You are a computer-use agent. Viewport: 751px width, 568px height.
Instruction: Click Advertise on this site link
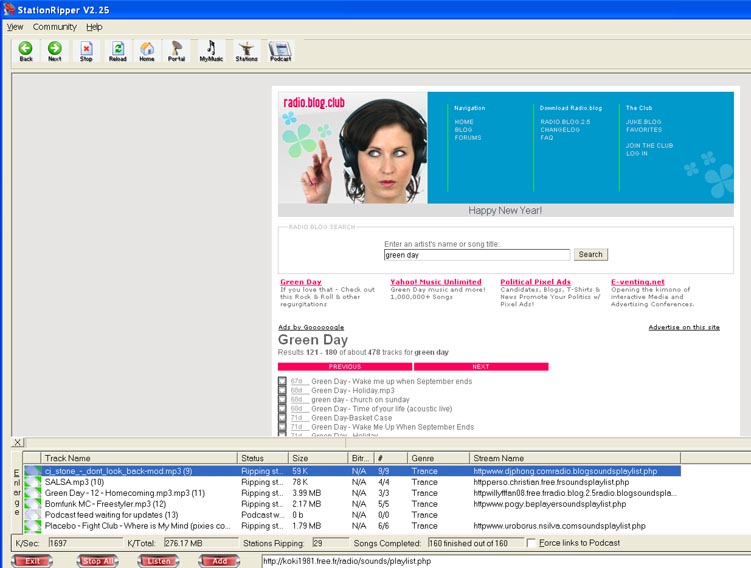(684, 327)
